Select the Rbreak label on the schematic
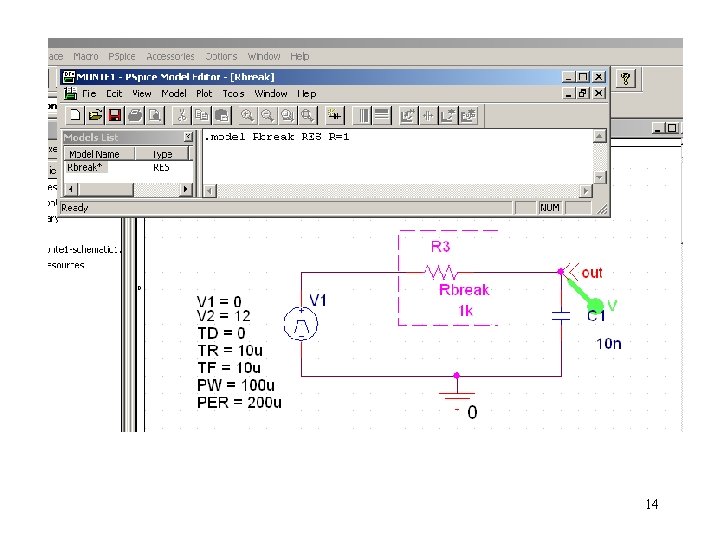Screen dimensions: 720x540 [464, 290]
